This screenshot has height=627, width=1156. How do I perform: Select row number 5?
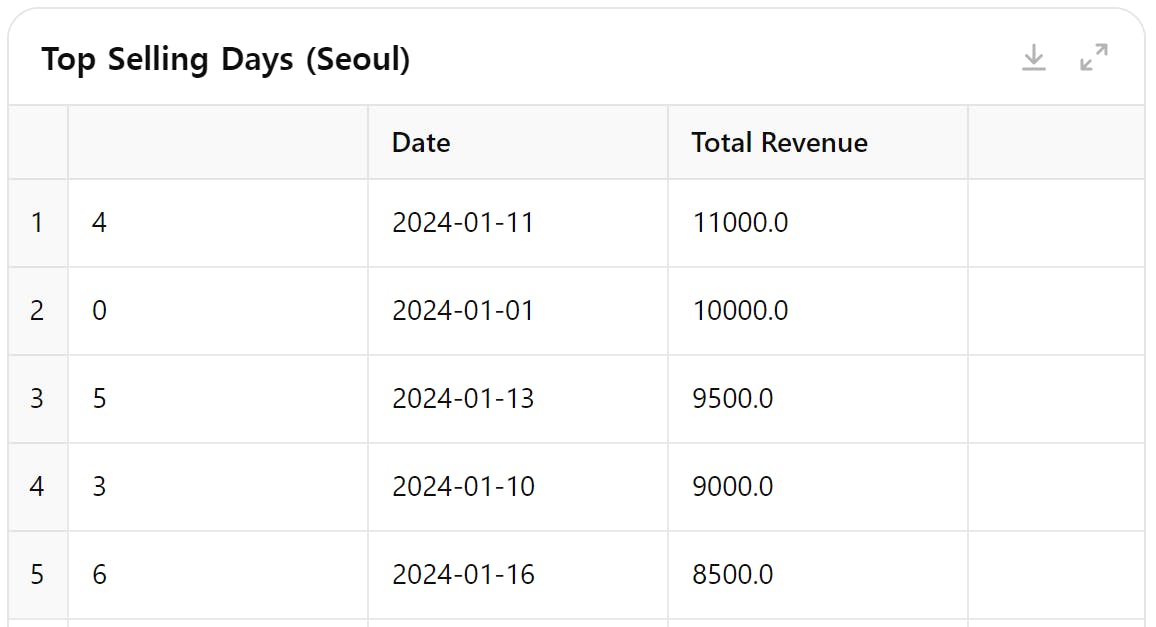pyautogui.click(x=37, y=574)
